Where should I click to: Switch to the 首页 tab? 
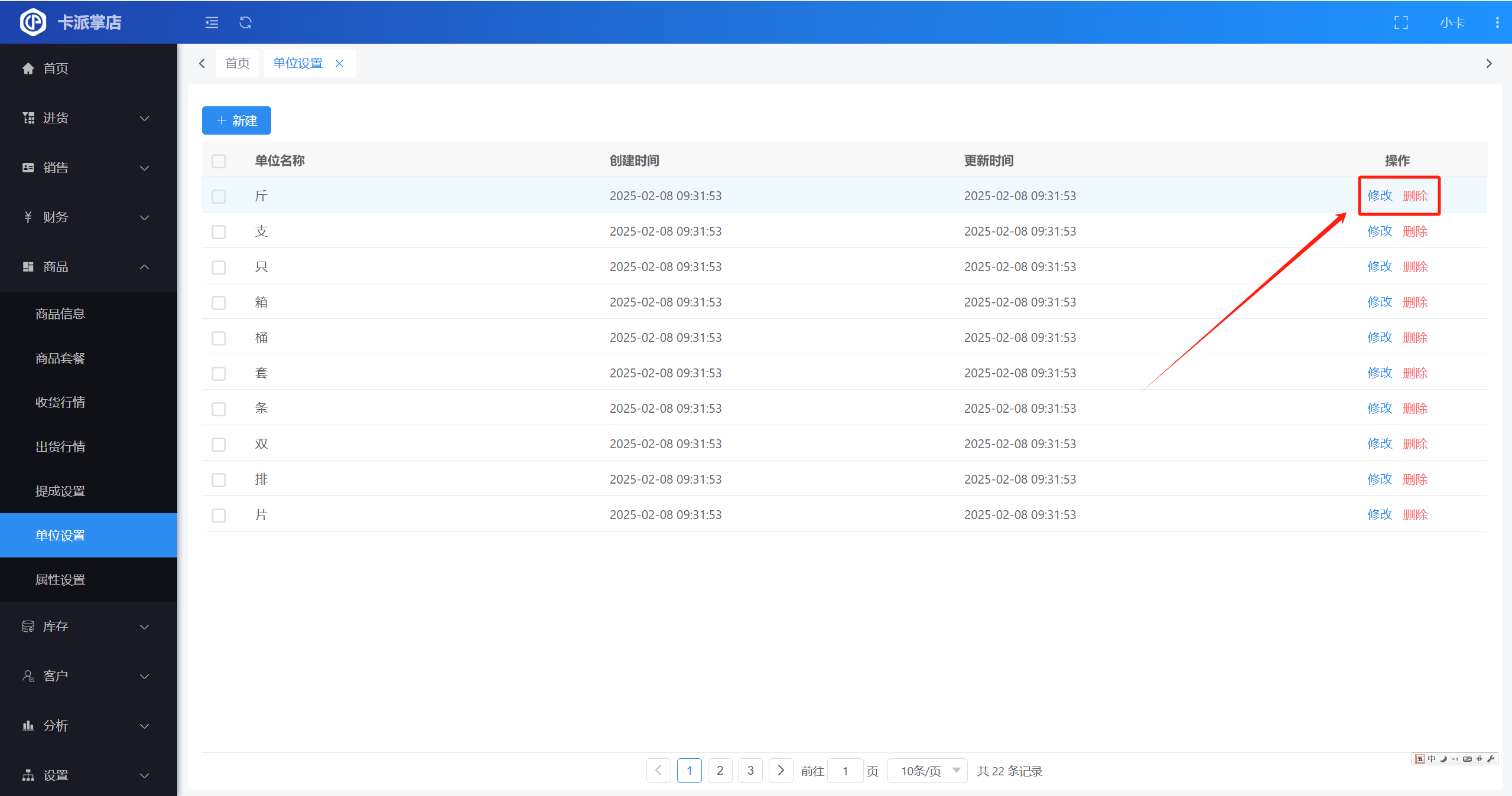[x=238, y=63]
